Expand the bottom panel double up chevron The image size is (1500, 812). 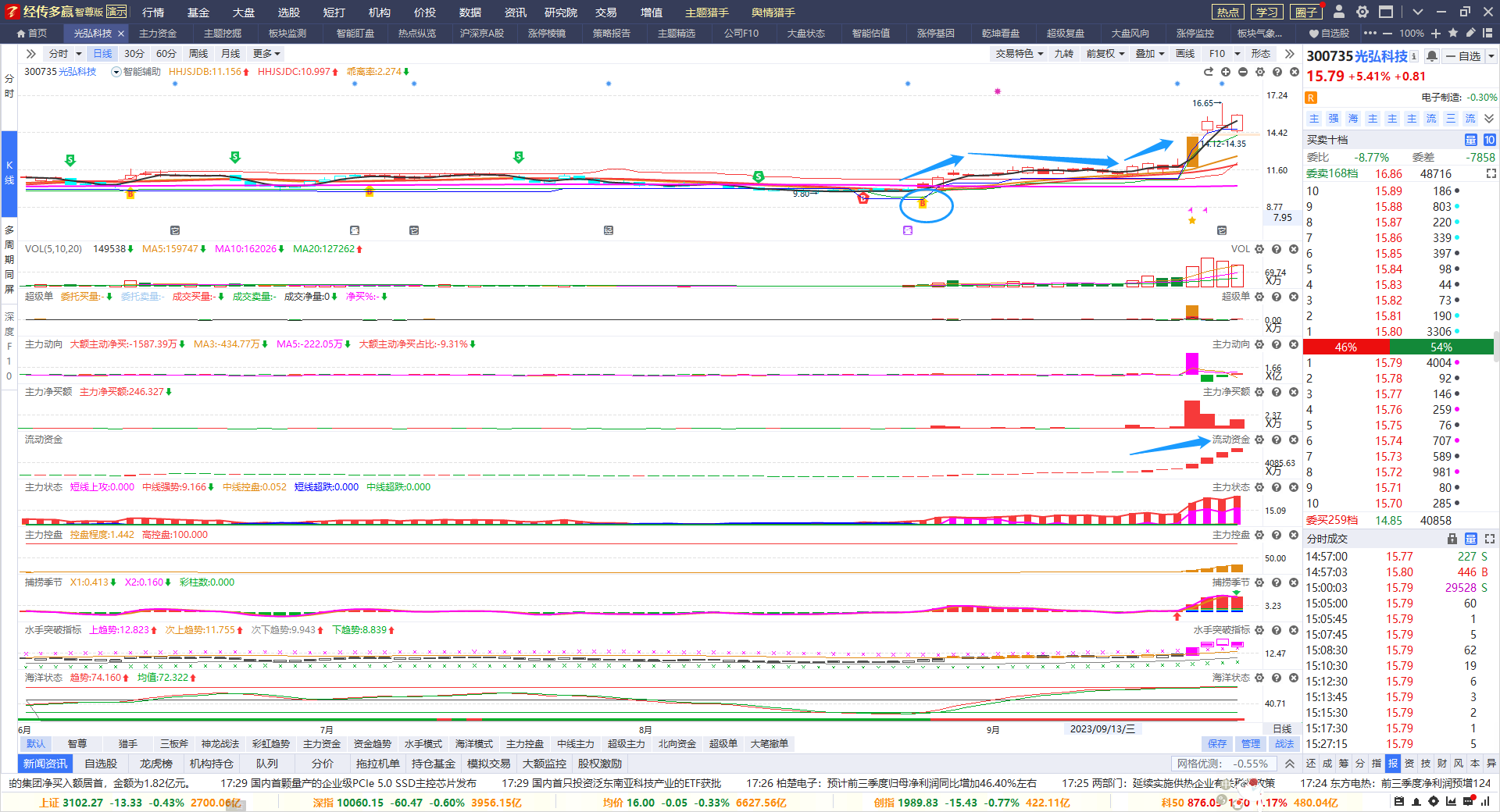click(1290, 764)
